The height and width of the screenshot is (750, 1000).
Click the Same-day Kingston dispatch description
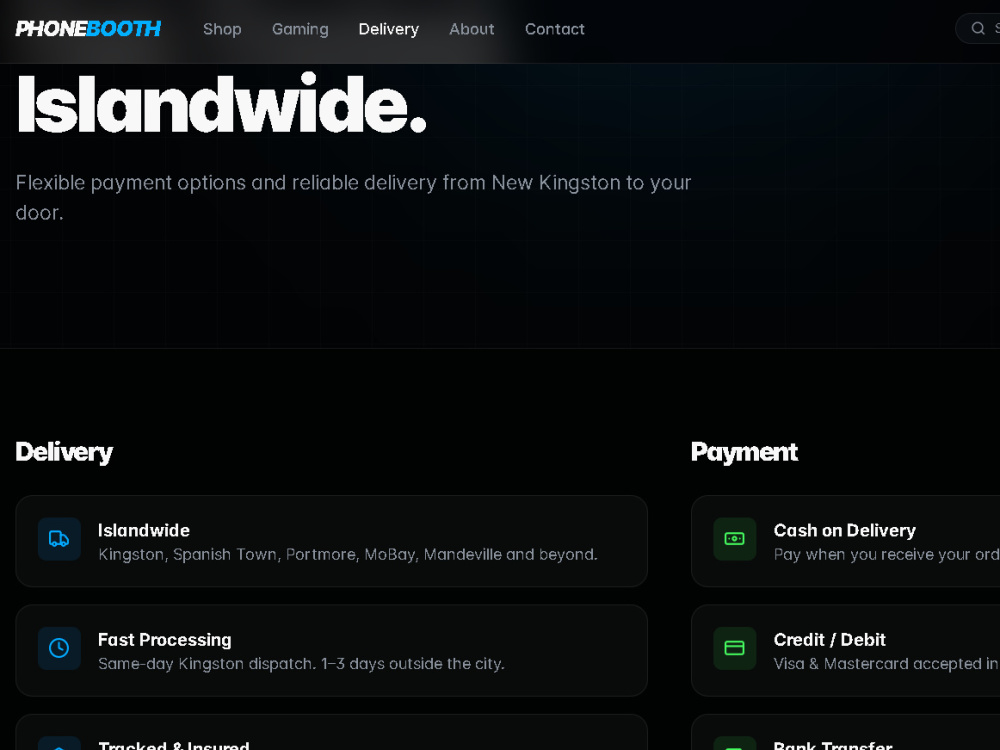[x=301, y=664]
